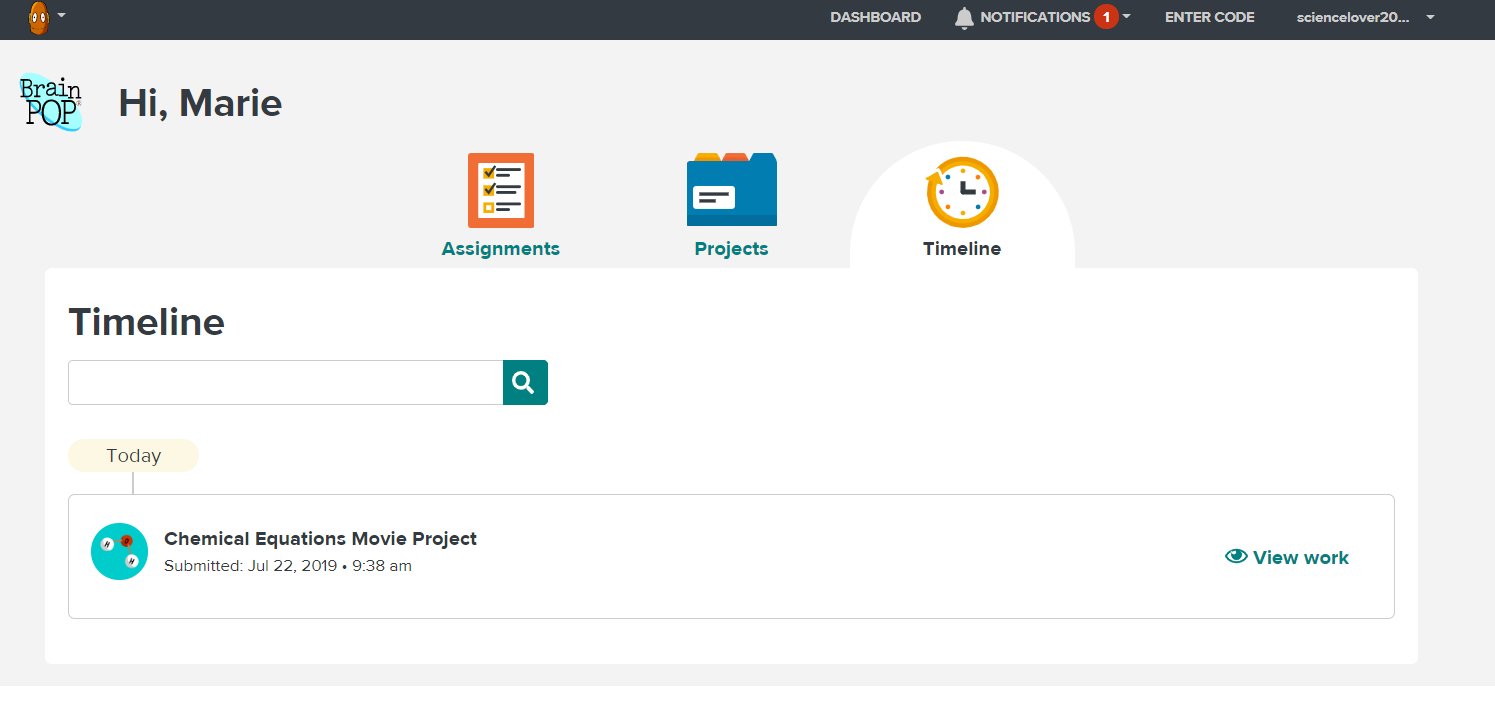Screen dimensions: 1495x720
Task: Open the Notifications menu label
Action: pos(1035,17)
